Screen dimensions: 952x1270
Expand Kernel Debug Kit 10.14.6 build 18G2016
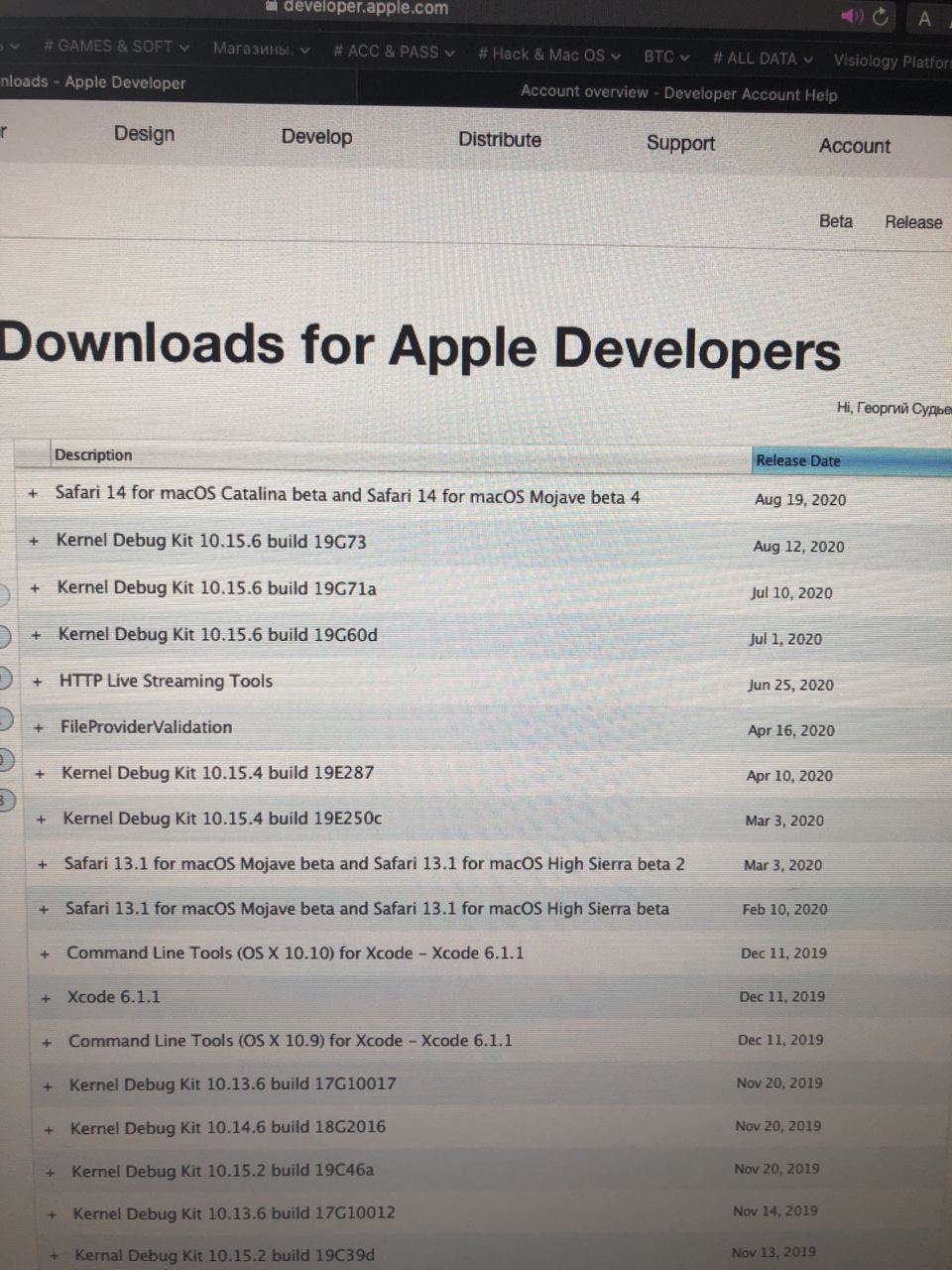49,1130
